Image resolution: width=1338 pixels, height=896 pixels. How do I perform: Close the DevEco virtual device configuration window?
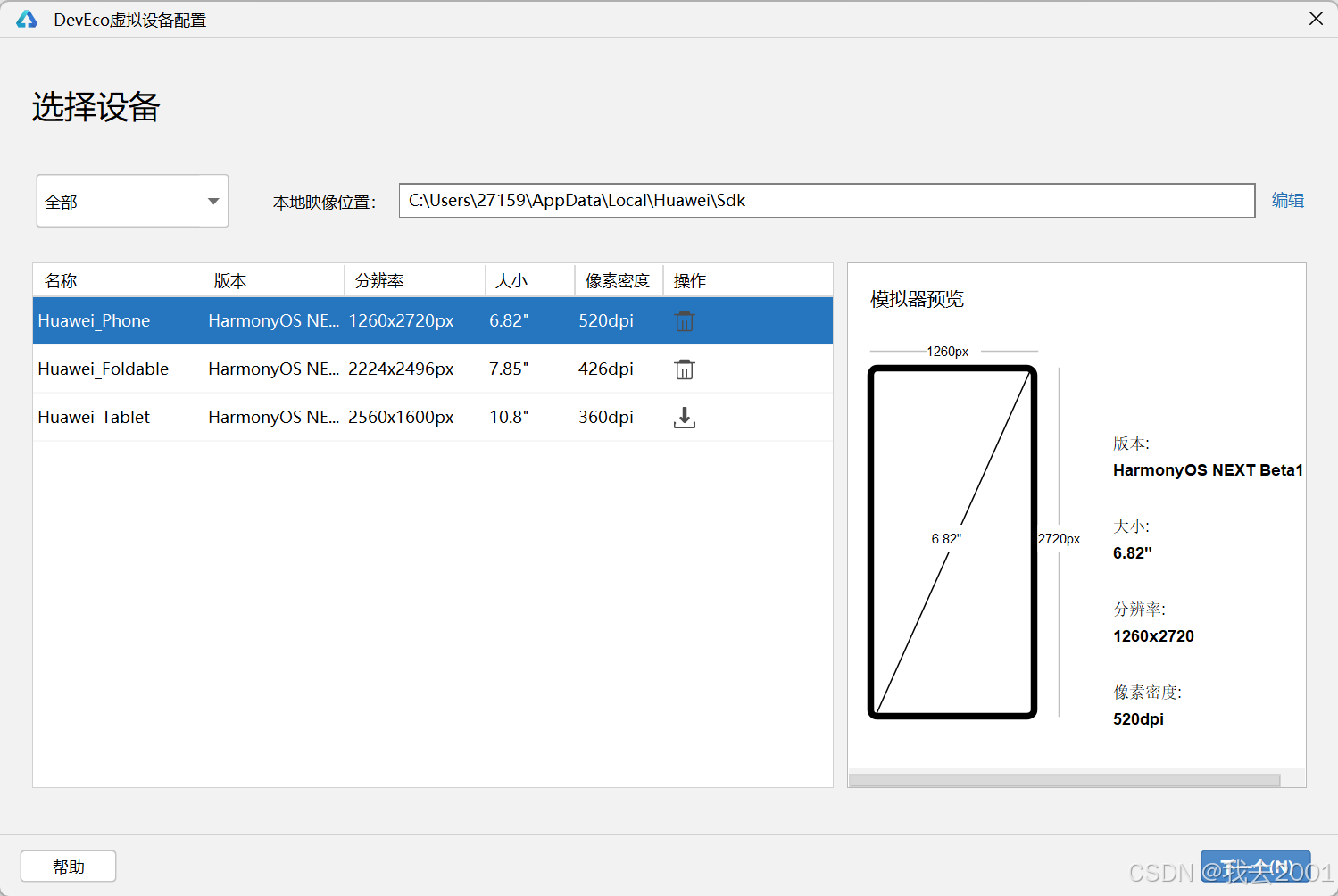[x=1316, y=19]
